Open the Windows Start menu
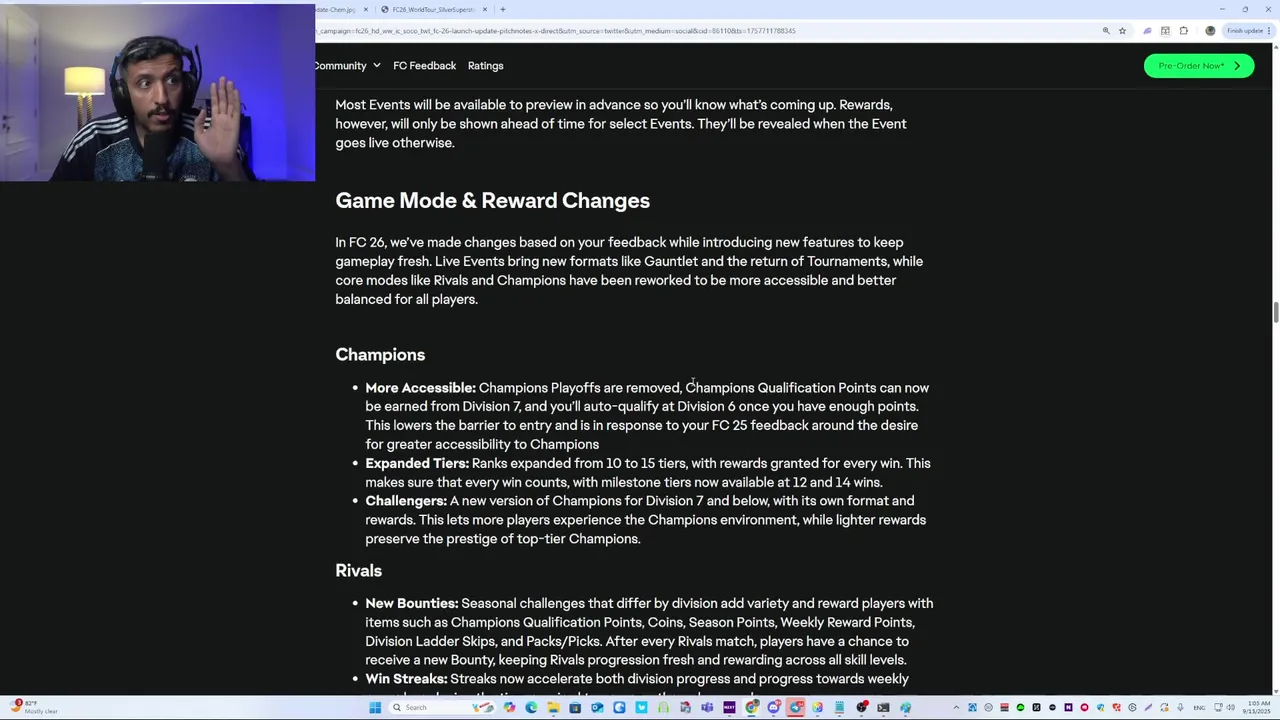Image resolution: width=1280 pixels, height=720 pixels. (375, 707)
